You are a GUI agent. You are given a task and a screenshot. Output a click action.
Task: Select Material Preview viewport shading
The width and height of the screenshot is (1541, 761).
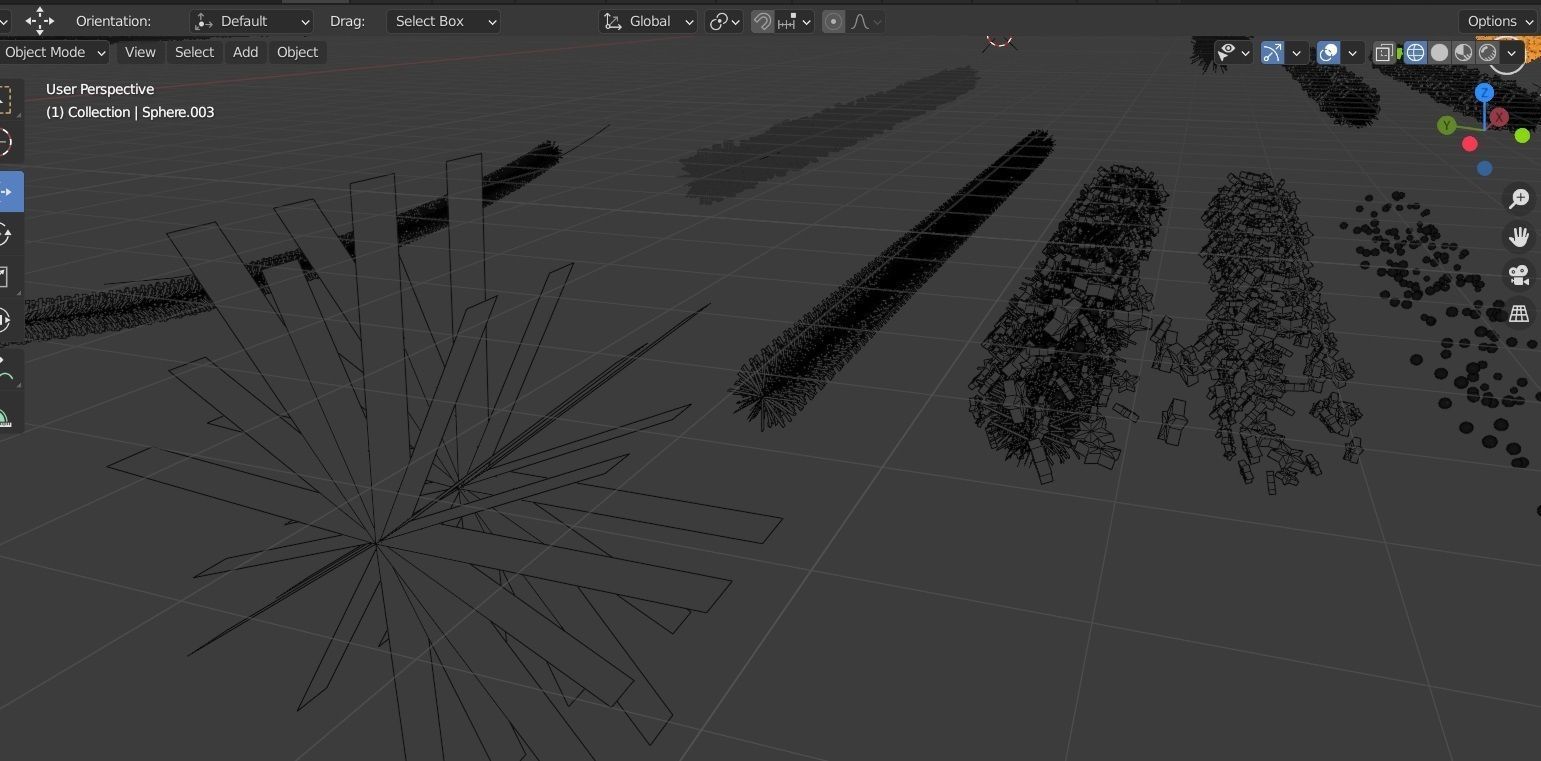tap(1463, 53)
